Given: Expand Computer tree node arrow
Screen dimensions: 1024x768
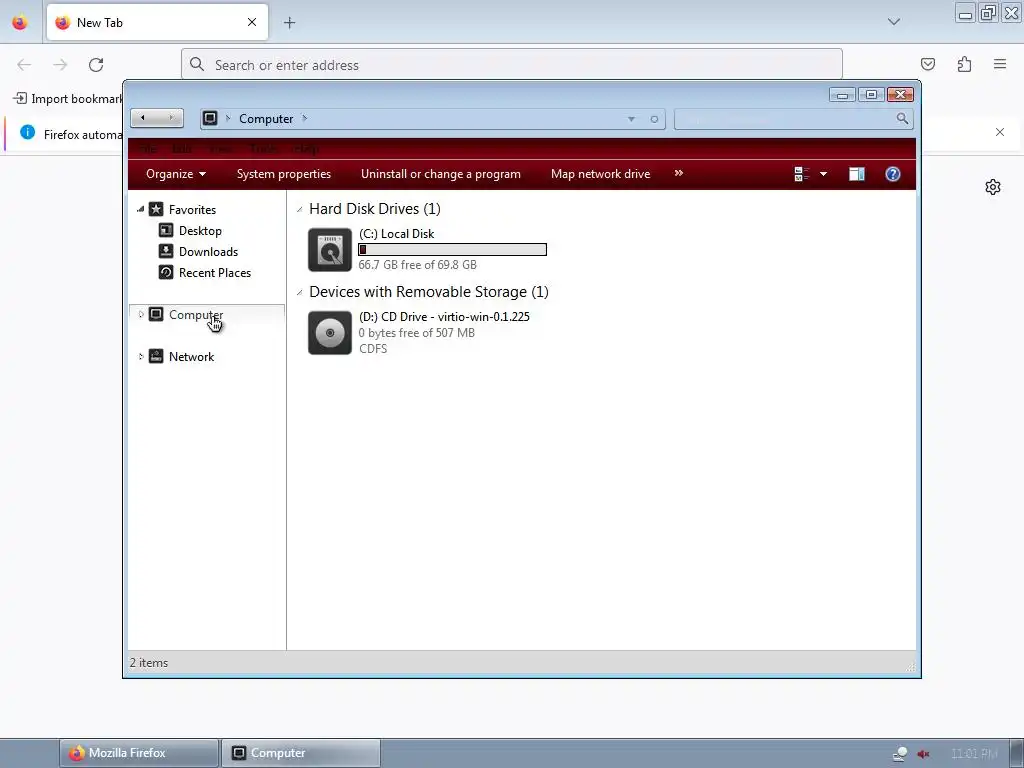Looking at the screenshot, I should coord(140,315).
